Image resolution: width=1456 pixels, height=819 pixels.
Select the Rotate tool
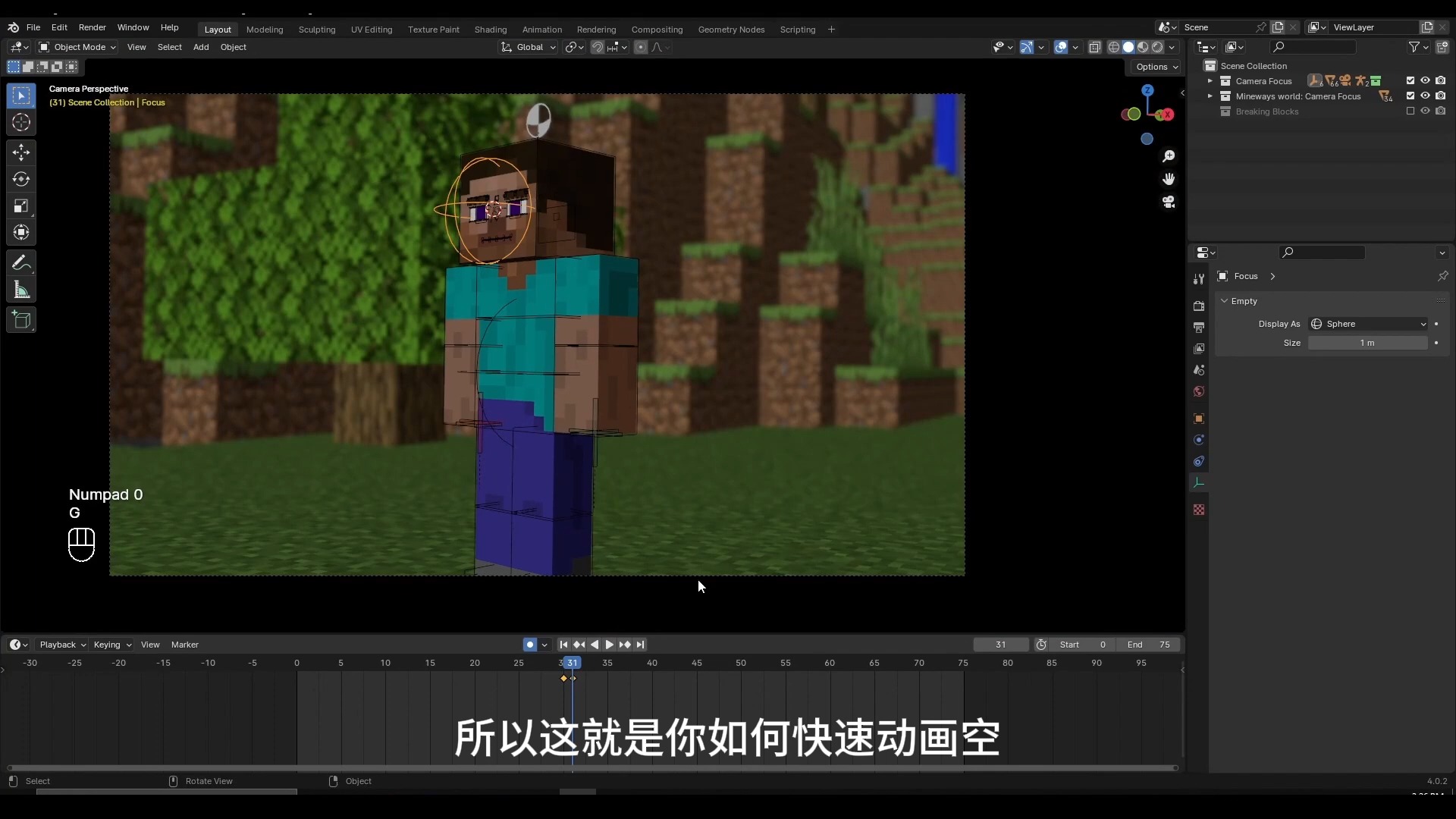(21, 180)
